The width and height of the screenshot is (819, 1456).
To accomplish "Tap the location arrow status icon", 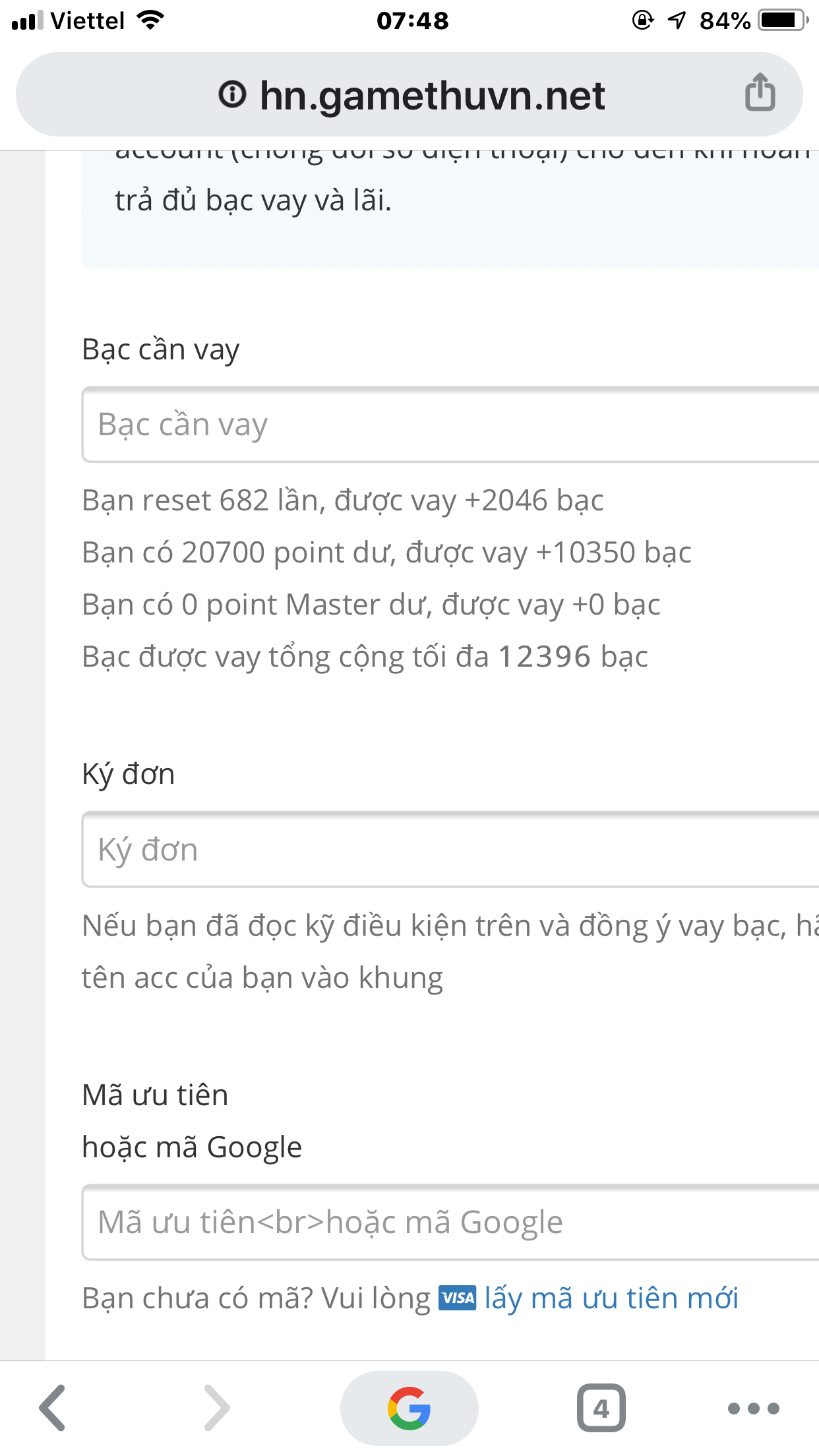I will [x=677, y=20].
